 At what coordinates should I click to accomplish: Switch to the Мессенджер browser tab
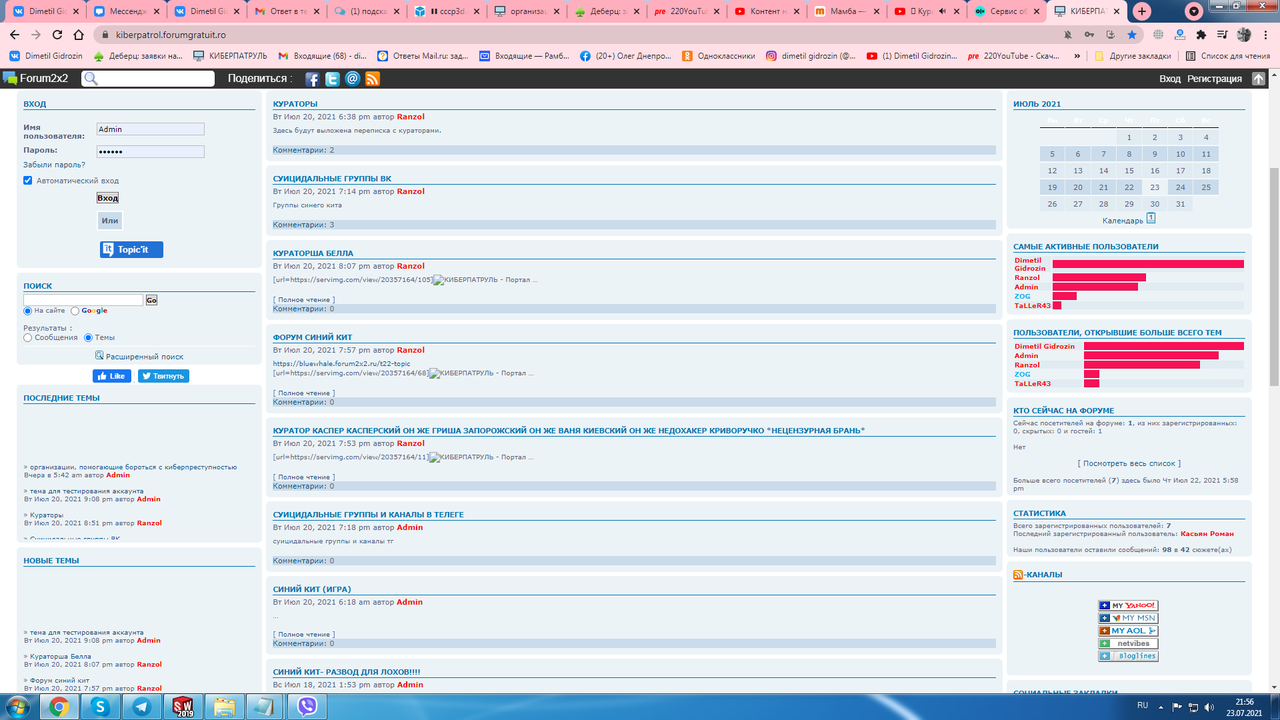pos(124,11)
